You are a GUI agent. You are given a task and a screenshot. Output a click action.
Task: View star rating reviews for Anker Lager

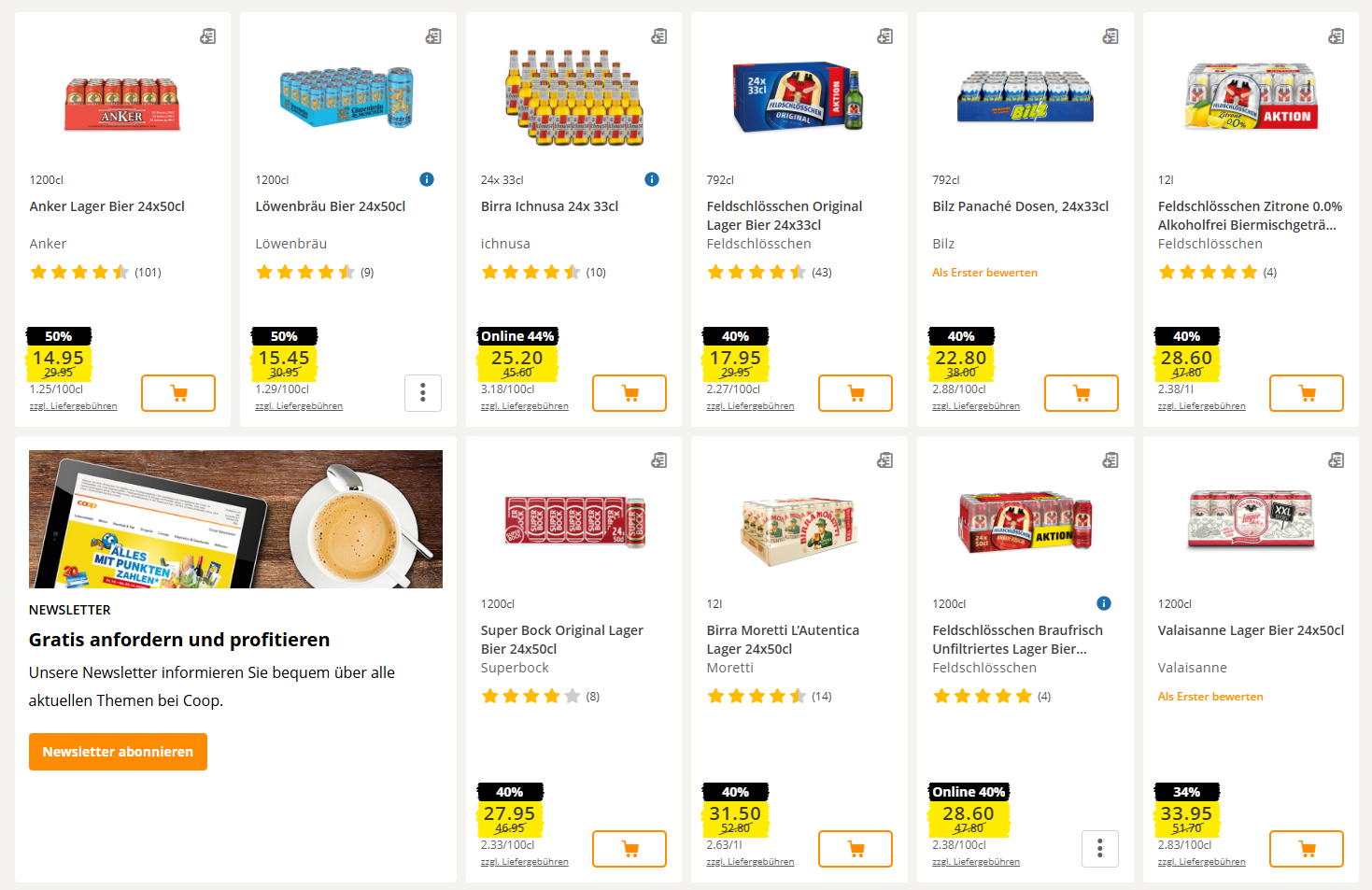tap(94, 273)
